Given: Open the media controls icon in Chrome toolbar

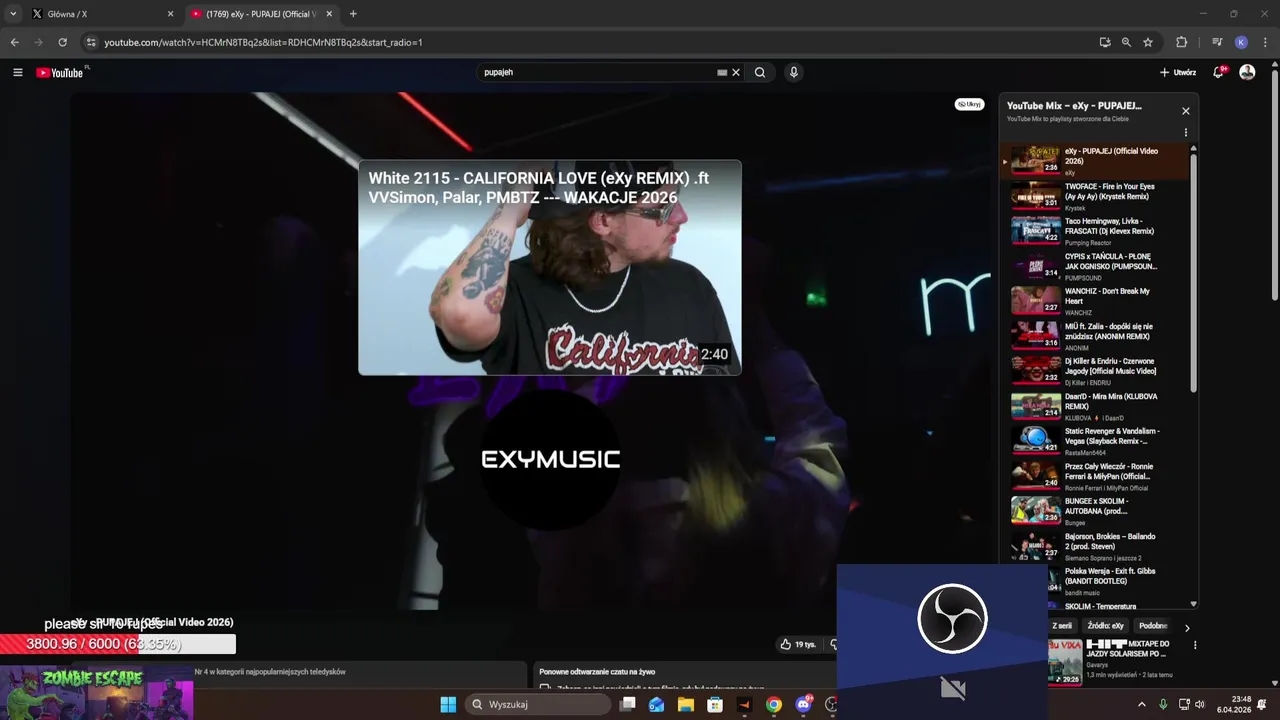Looking at the screenshot, I should click(x=1217, y=42).
